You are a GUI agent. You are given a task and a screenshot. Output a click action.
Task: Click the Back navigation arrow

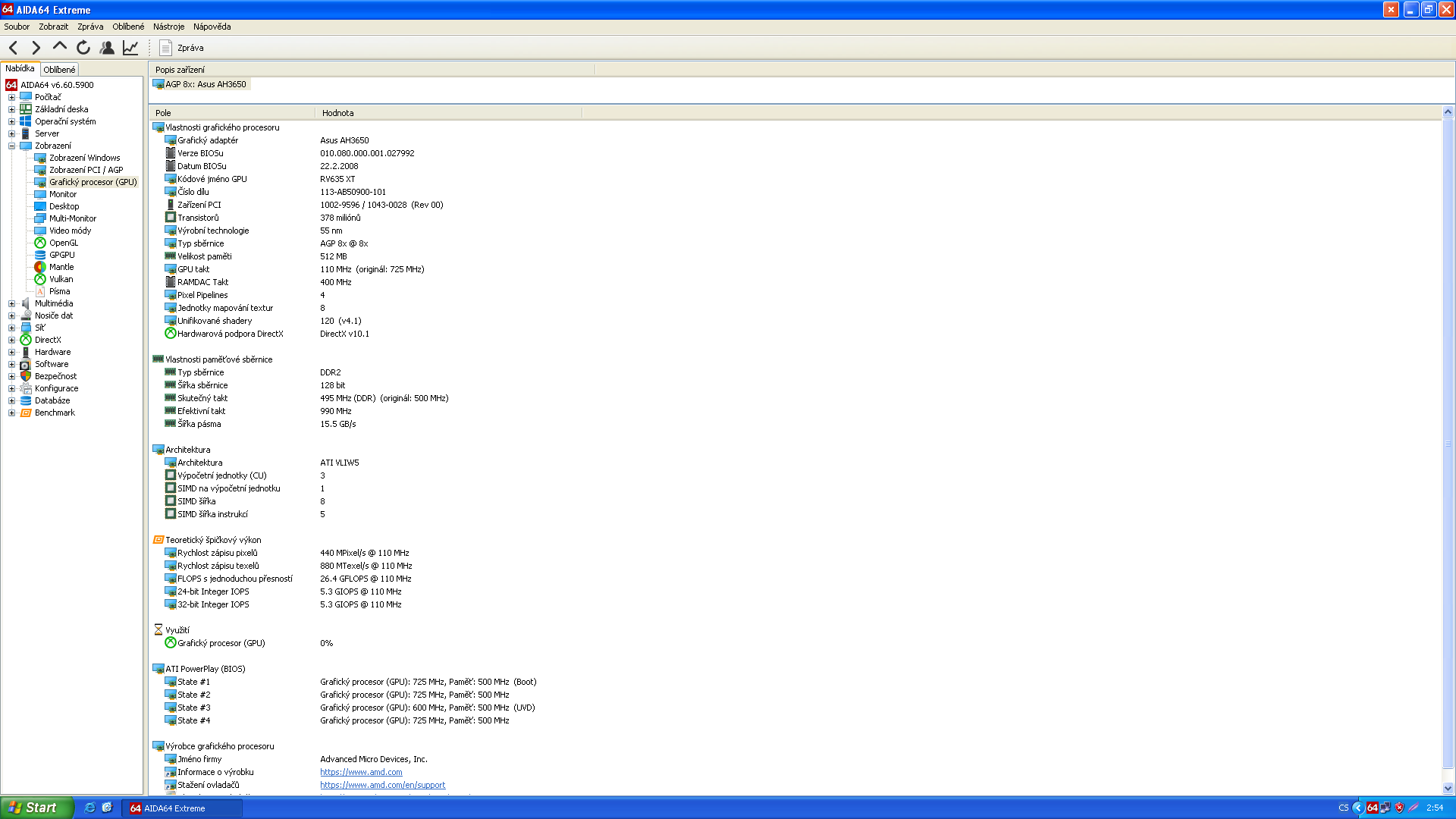(x=14, y=48)
